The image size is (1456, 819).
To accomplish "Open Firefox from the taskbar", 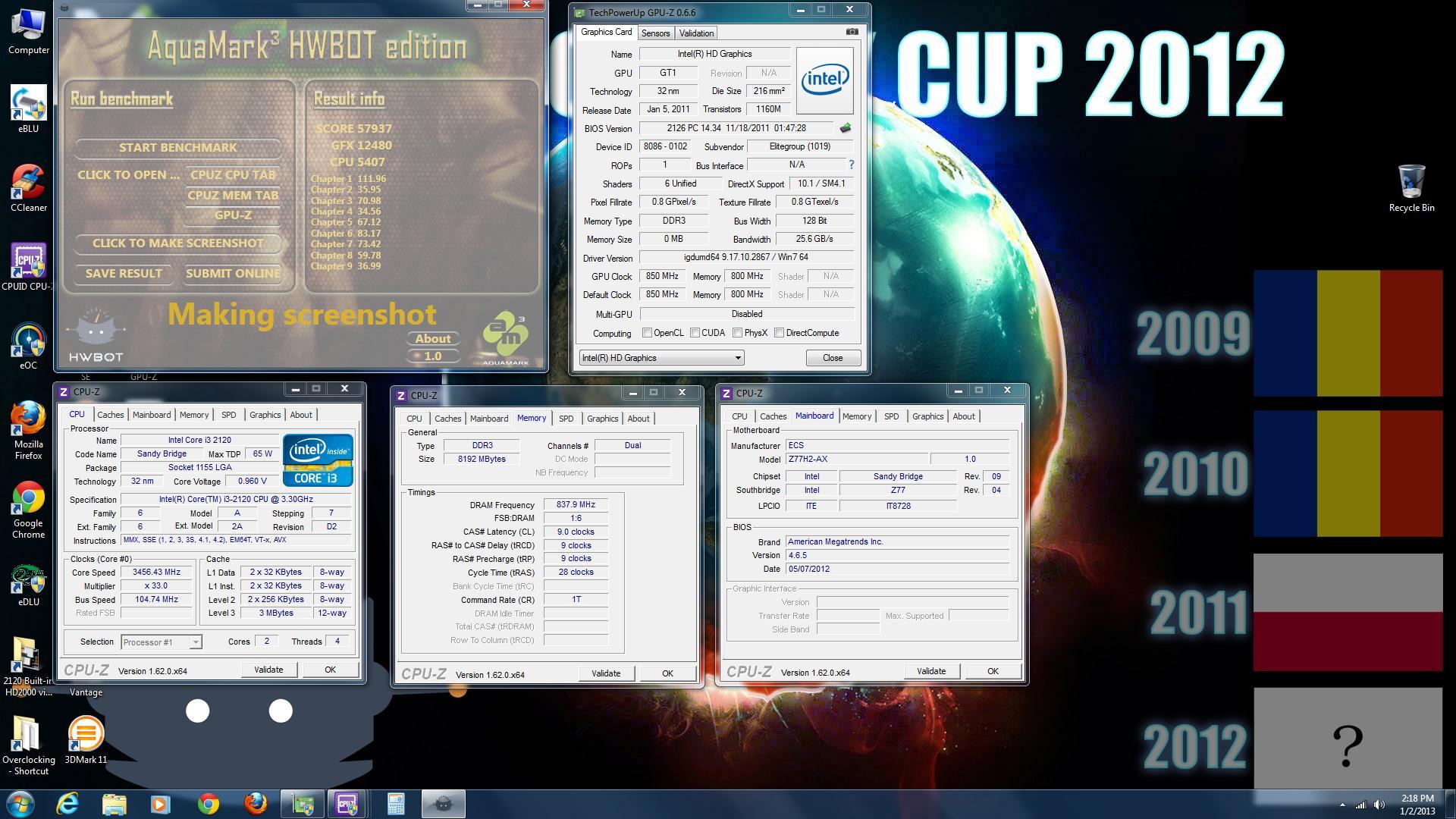I will click(x=256, y=804).
